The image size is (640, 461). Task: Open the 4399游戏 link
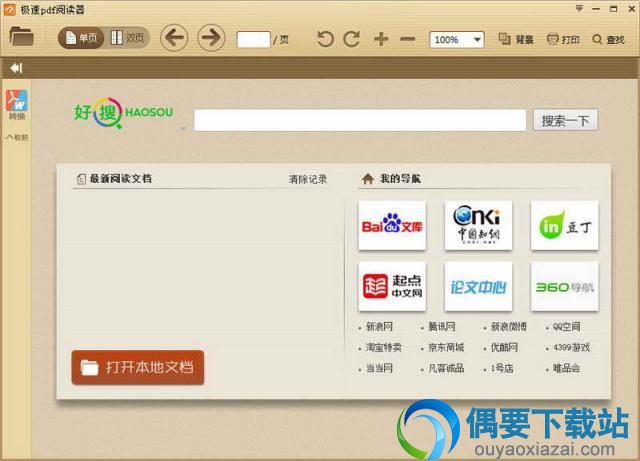[x=571, y=347]
